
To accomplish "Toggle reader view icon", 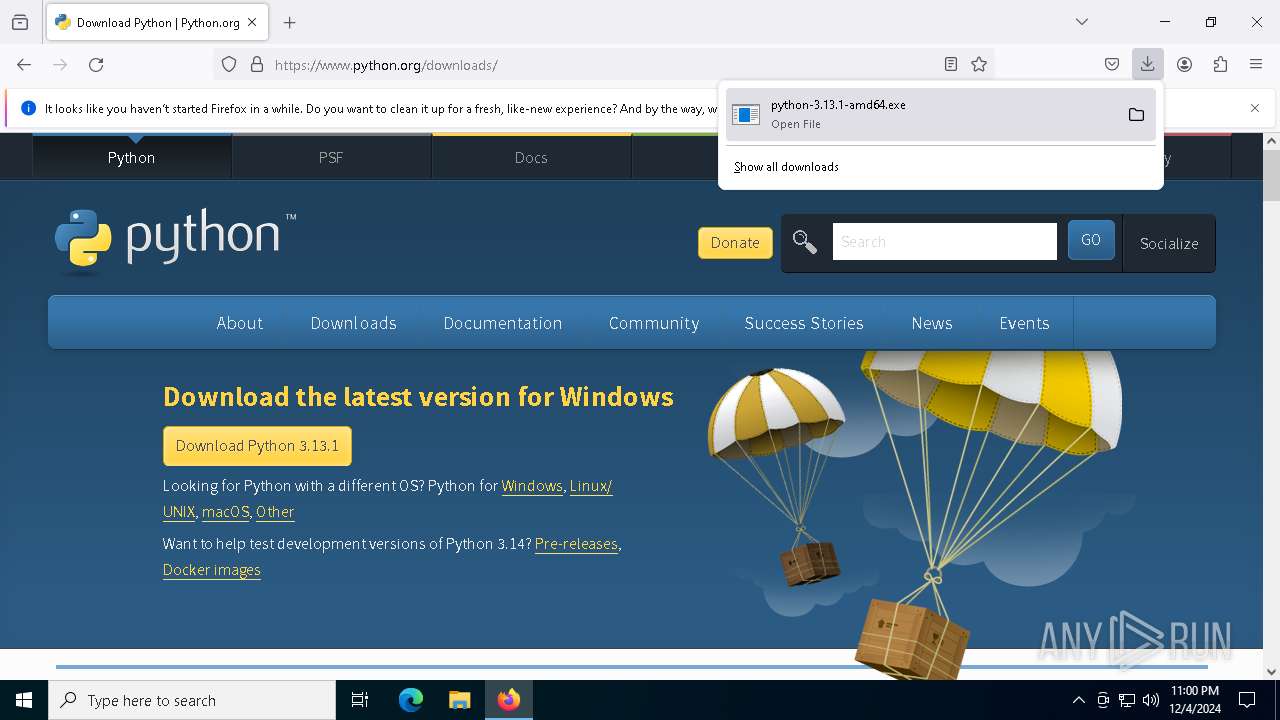I will (x=951, y=65).
